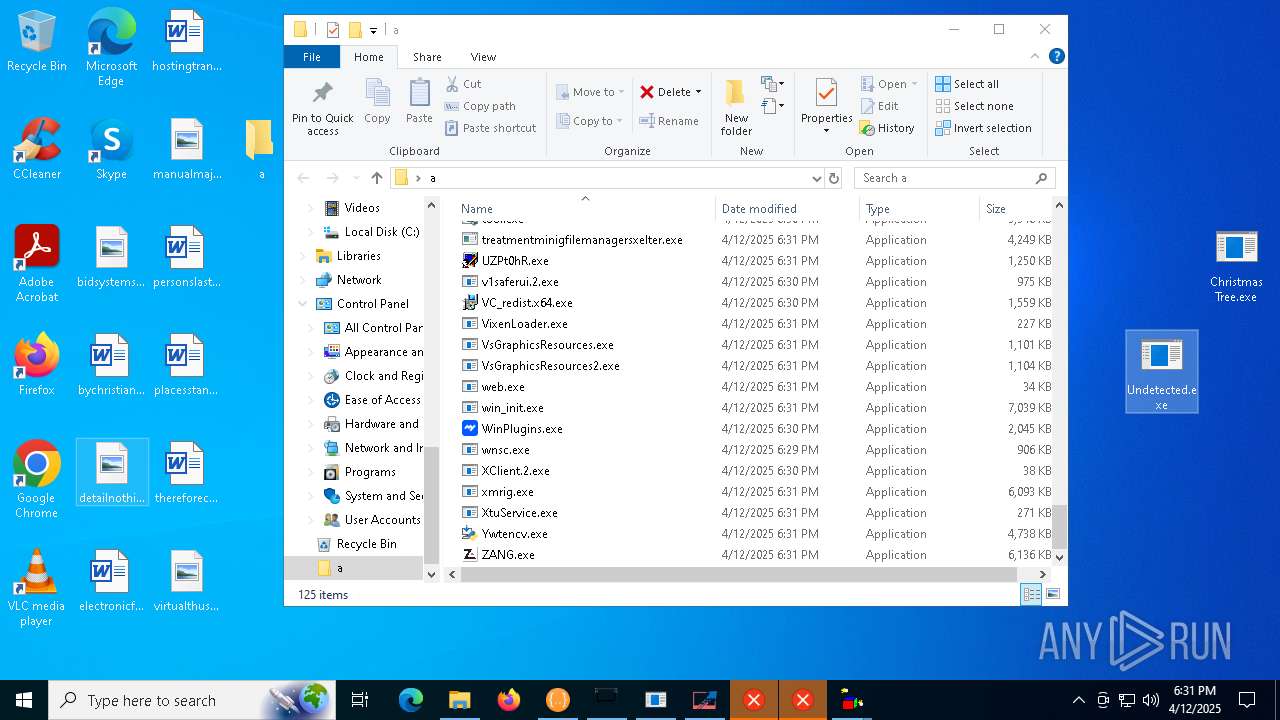Select Google Chrome desktop shortcut
The width and height of the screenshot is (1280, 720).
click(37, 480)
